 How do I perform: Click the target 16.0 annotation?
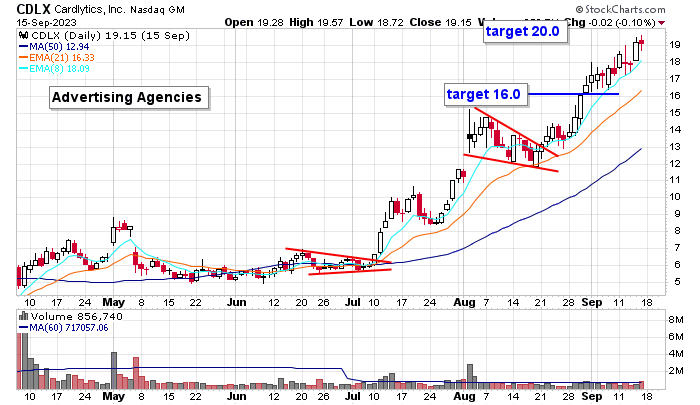(486, 95)
